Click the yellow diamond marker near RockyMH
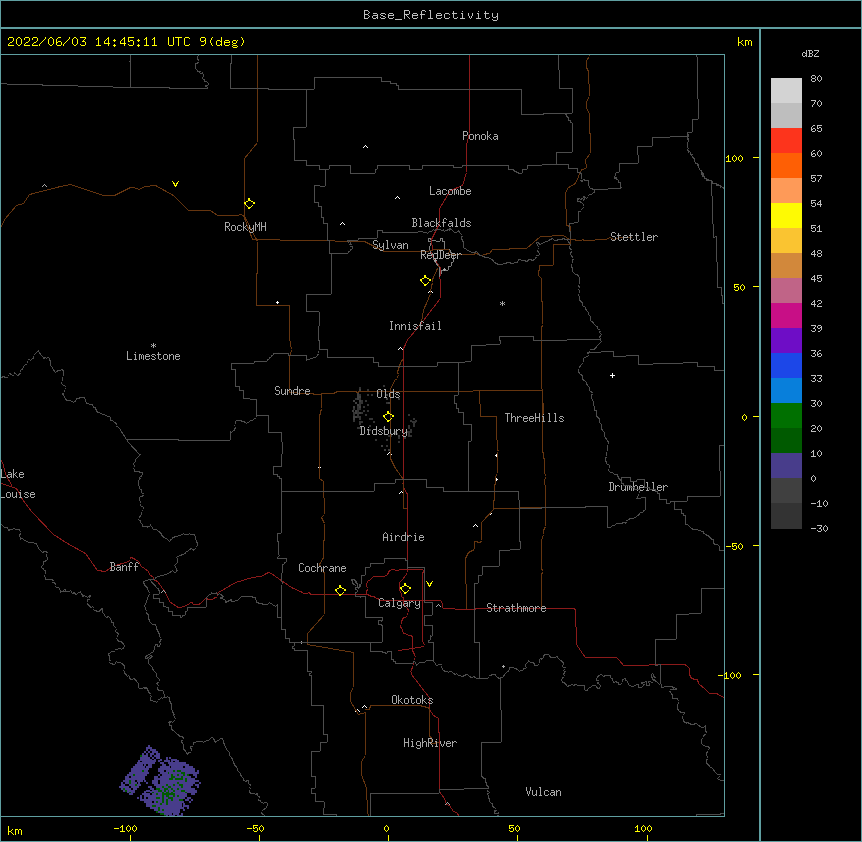 249,204
